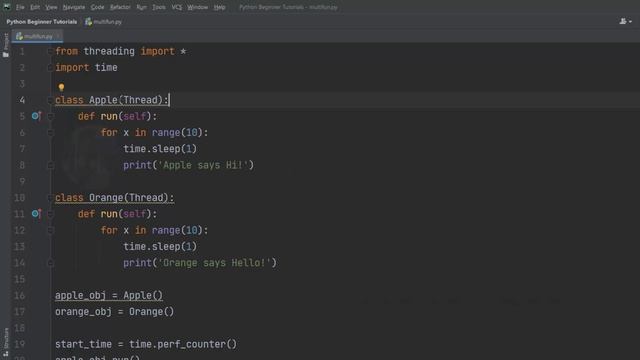Click the override gutter icon on line 5
The width and height of the screenshot is (640, 360).
[x=36, y=116]
